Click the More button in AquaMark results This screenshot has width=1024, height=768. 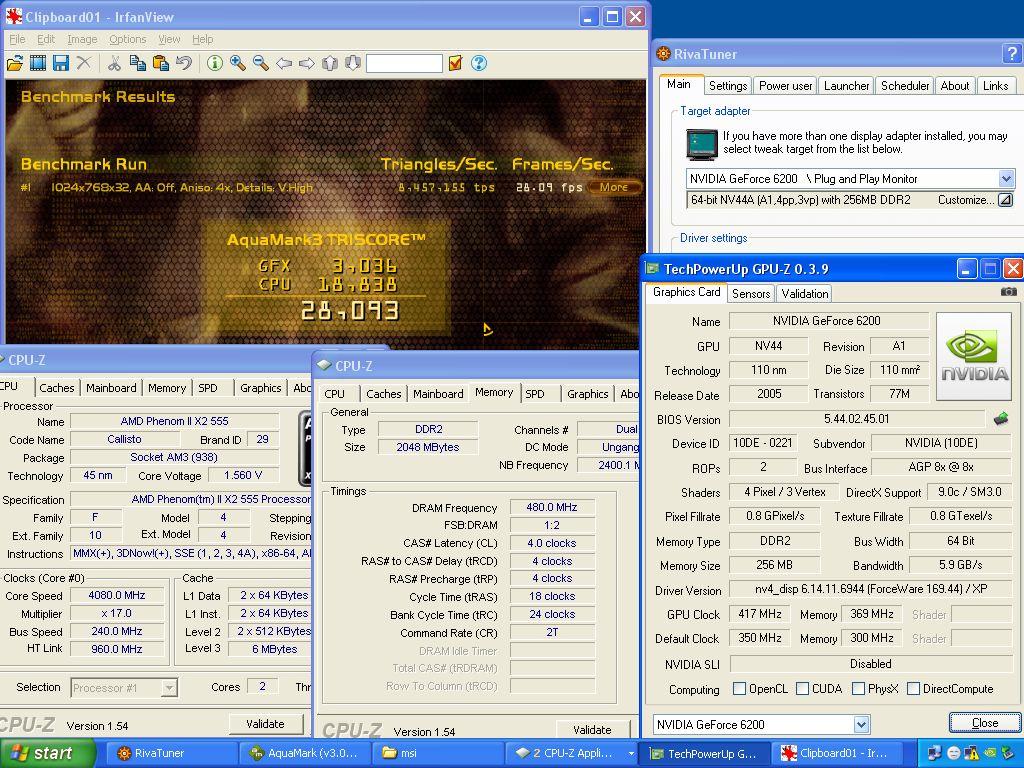pos(613,187)
